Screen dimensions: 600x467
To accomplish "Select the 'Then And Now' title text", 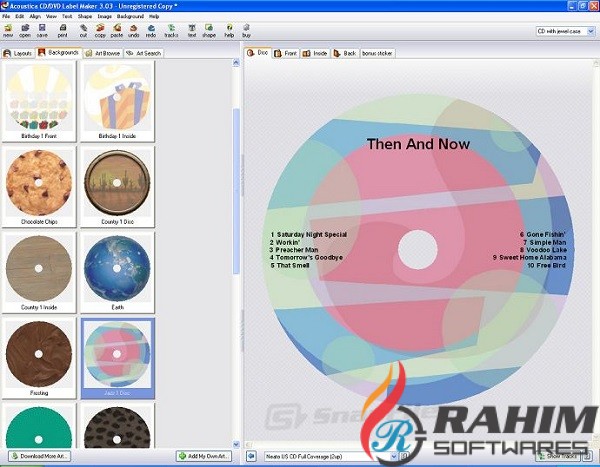I will point(418,144).
